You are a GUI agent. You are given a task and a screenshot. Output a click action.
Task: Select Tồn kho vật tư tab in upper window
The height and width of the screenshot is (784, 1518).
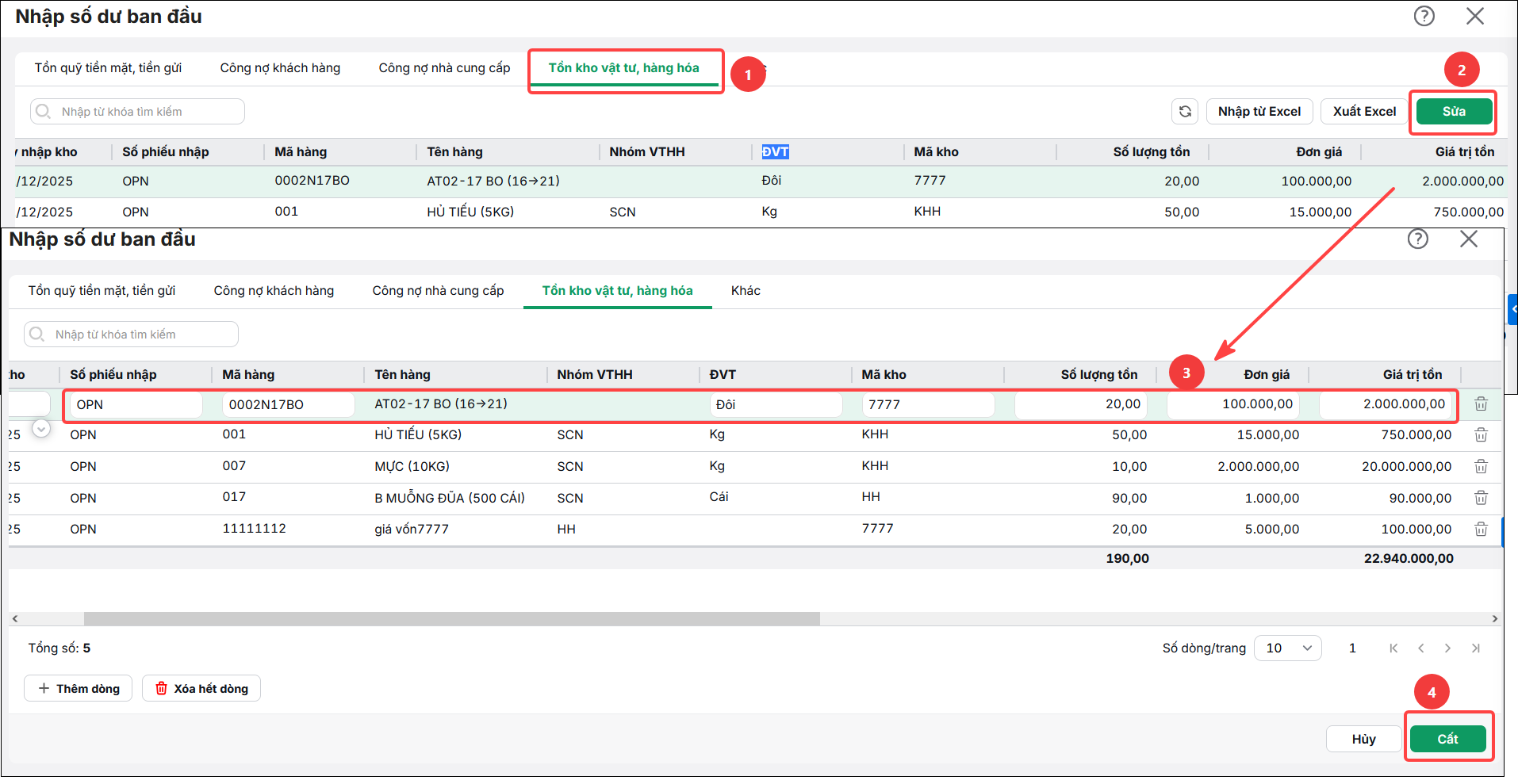click(x=624, y=68)
